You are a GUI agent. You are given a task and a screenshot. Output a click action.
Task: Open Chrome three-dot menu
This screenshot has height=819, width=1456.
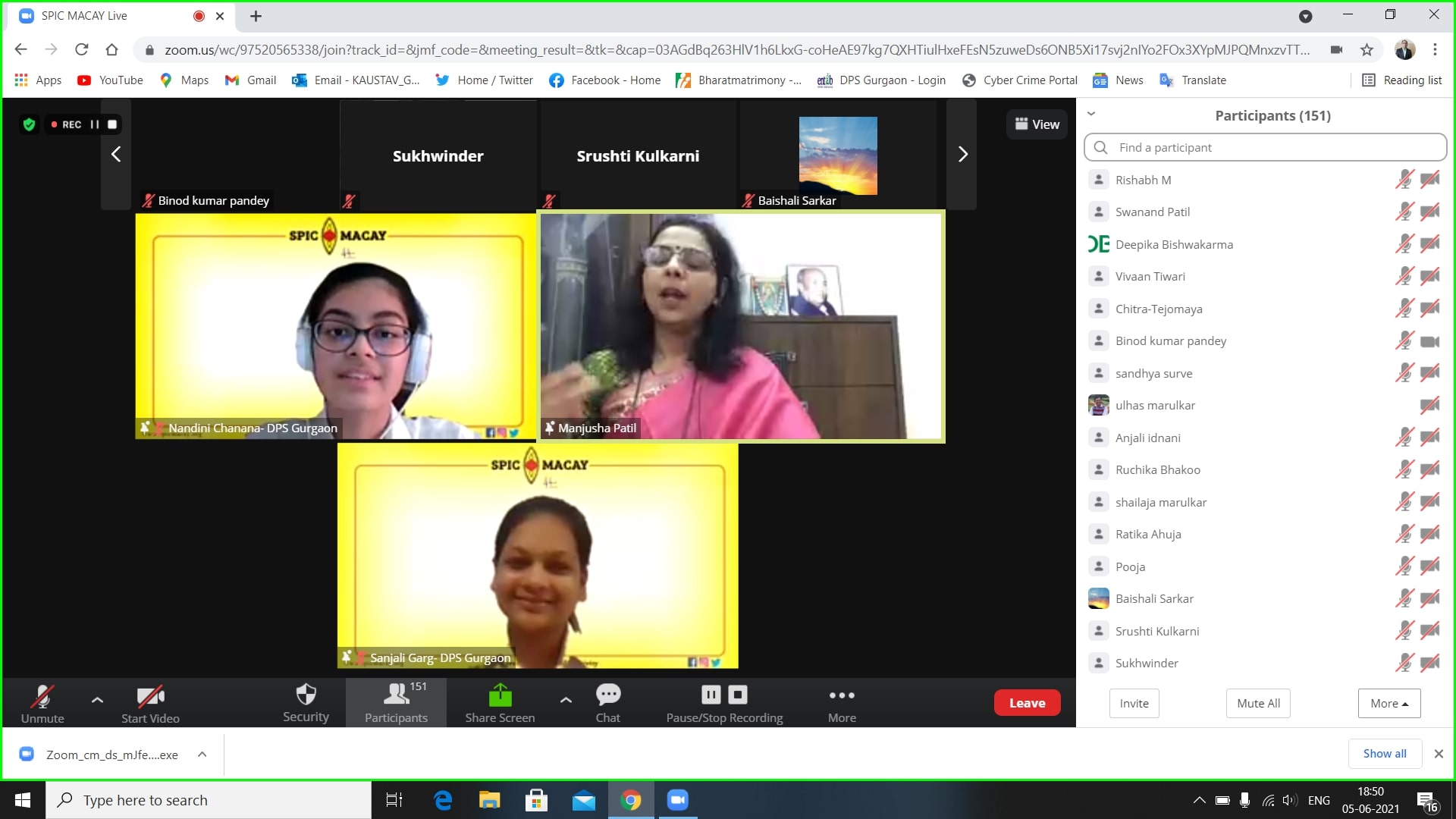coord(1435,50)
